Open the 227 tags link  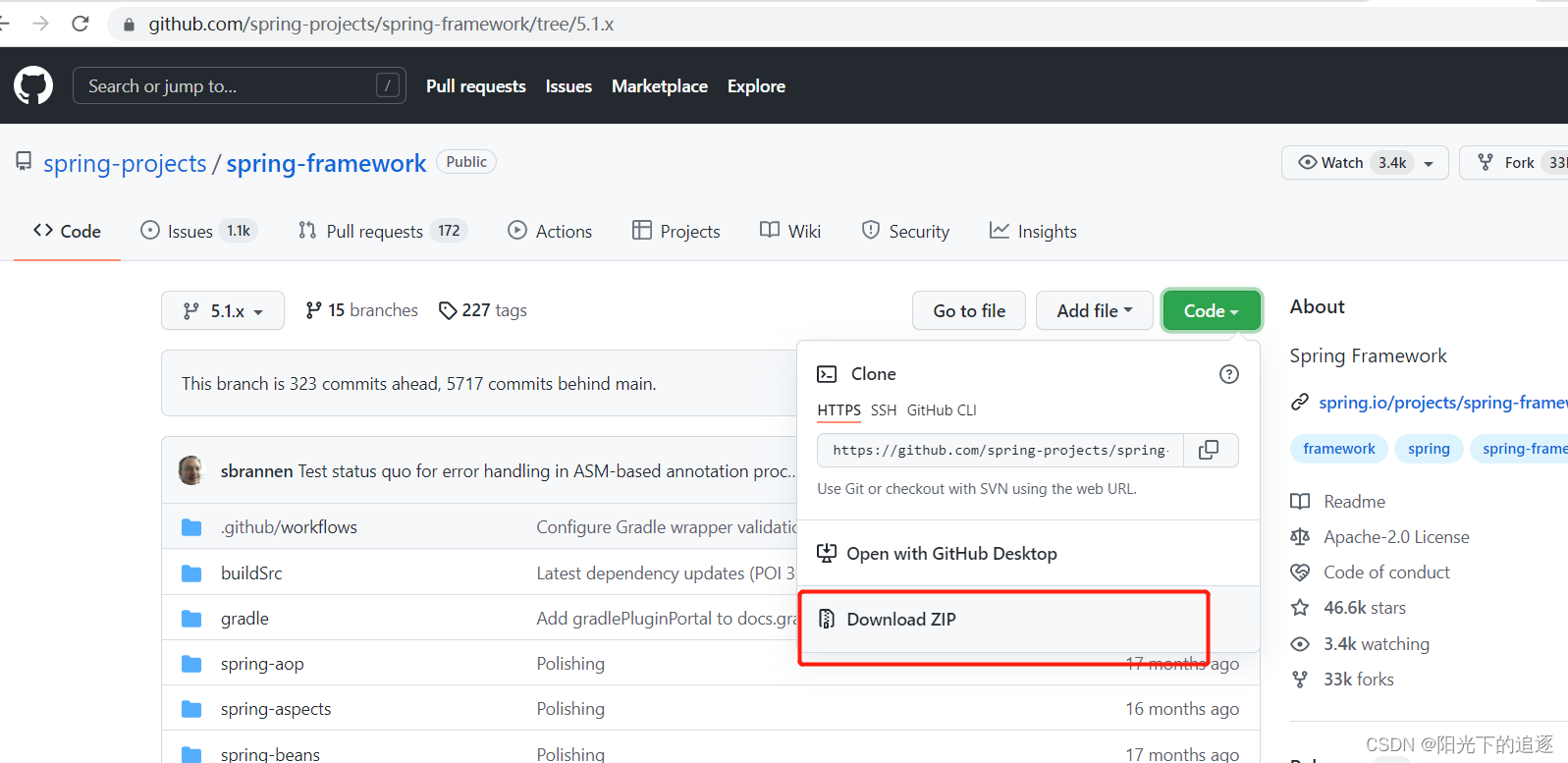pos(483,310)
